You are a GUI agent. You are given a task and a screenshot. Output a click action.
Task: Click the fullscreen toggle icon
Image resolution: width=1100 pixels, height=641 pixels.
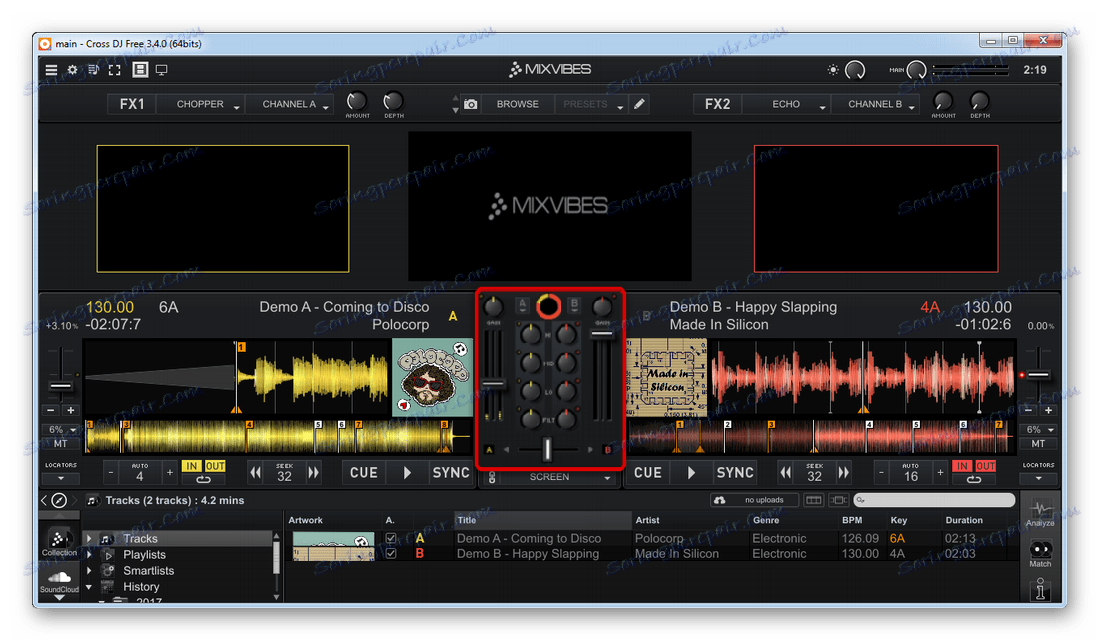[x=115, y=70]
